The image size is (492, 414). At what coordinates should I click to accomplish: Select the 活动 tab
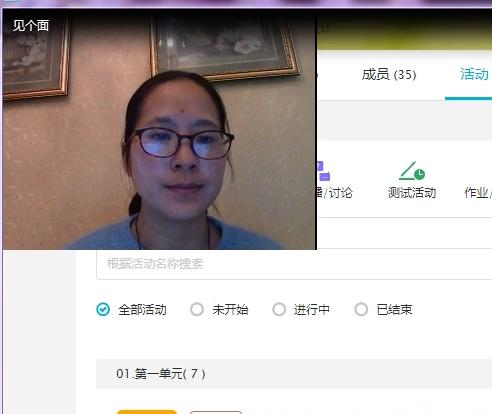[474, 74]
